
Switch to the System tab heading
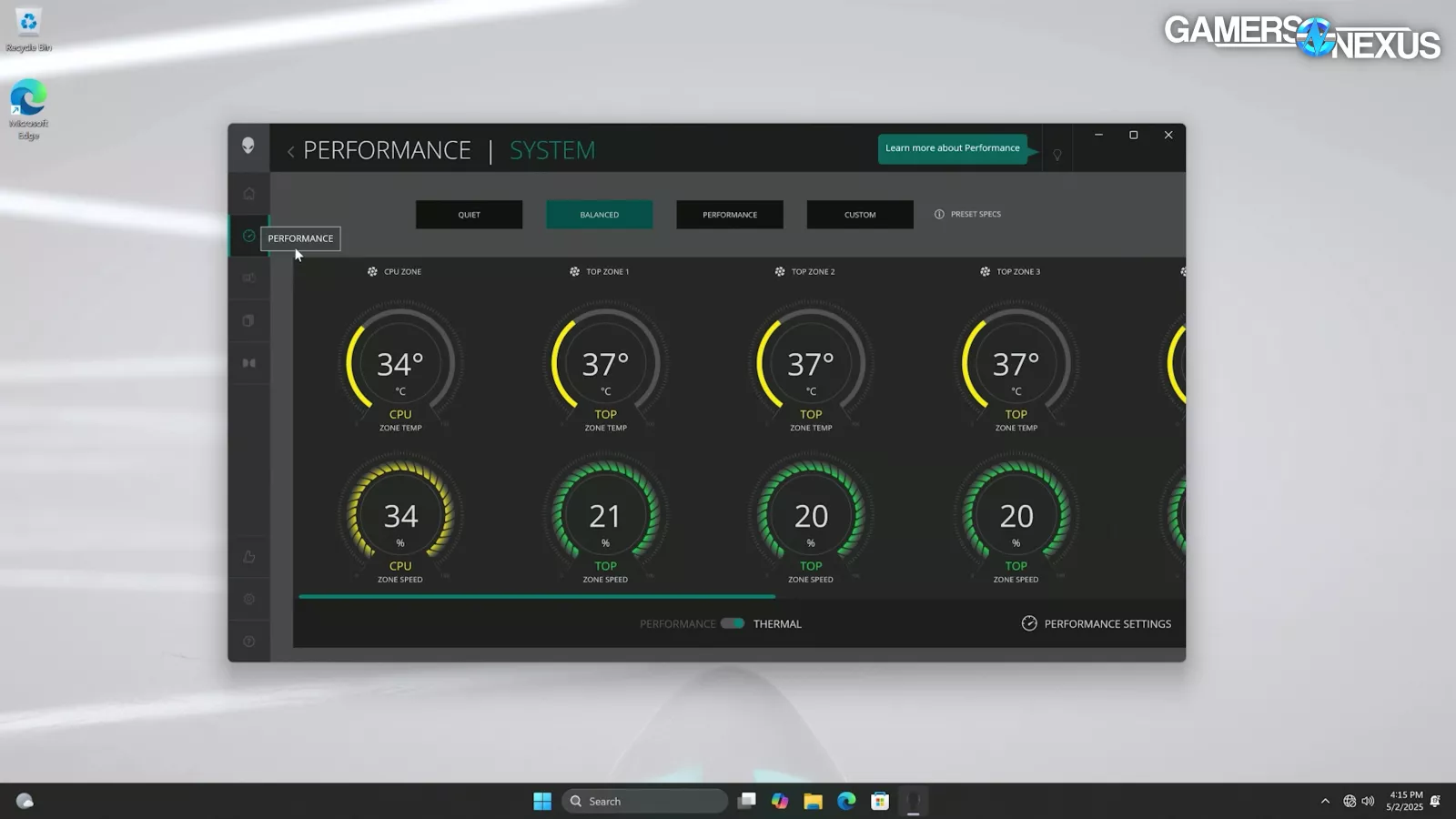(551, 150)
